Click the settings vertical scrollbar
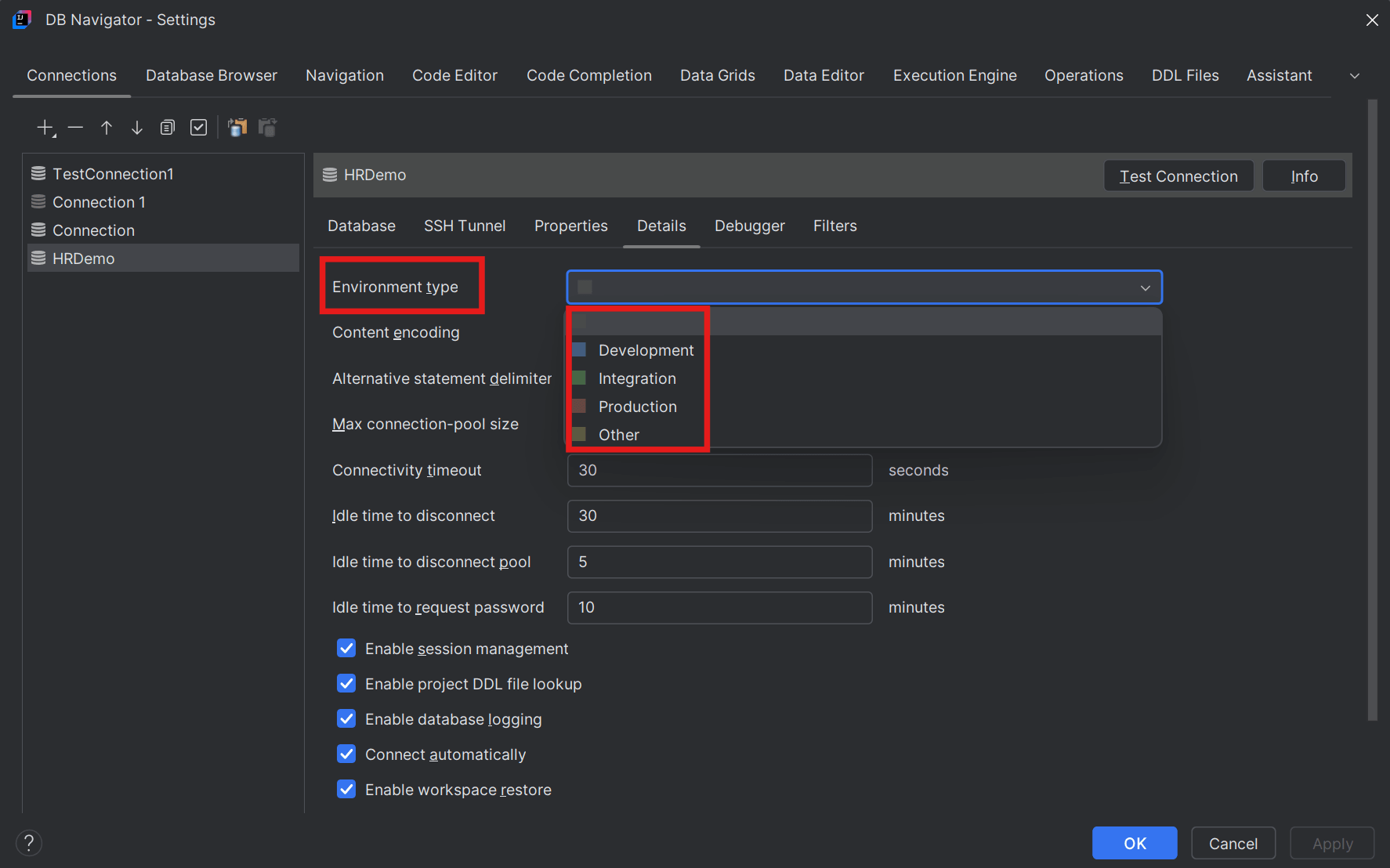 pyautogui.click(x=1372, y=410)
